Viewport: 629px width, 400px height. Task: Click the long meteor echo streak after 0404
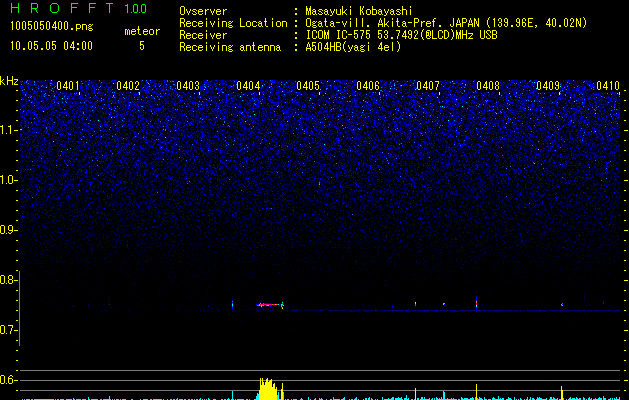[270, 305]
